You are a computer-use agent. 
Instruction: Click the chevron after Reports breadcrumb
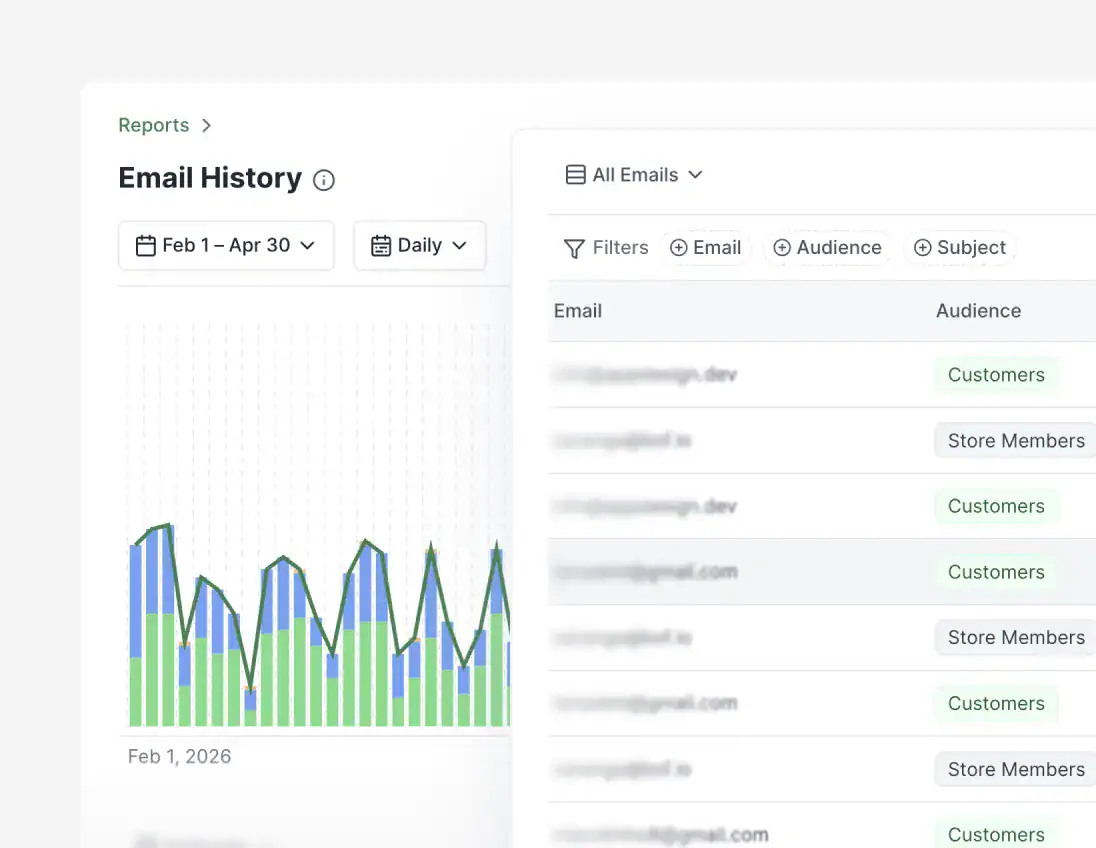pyautogui.click(x=206, y=126)
